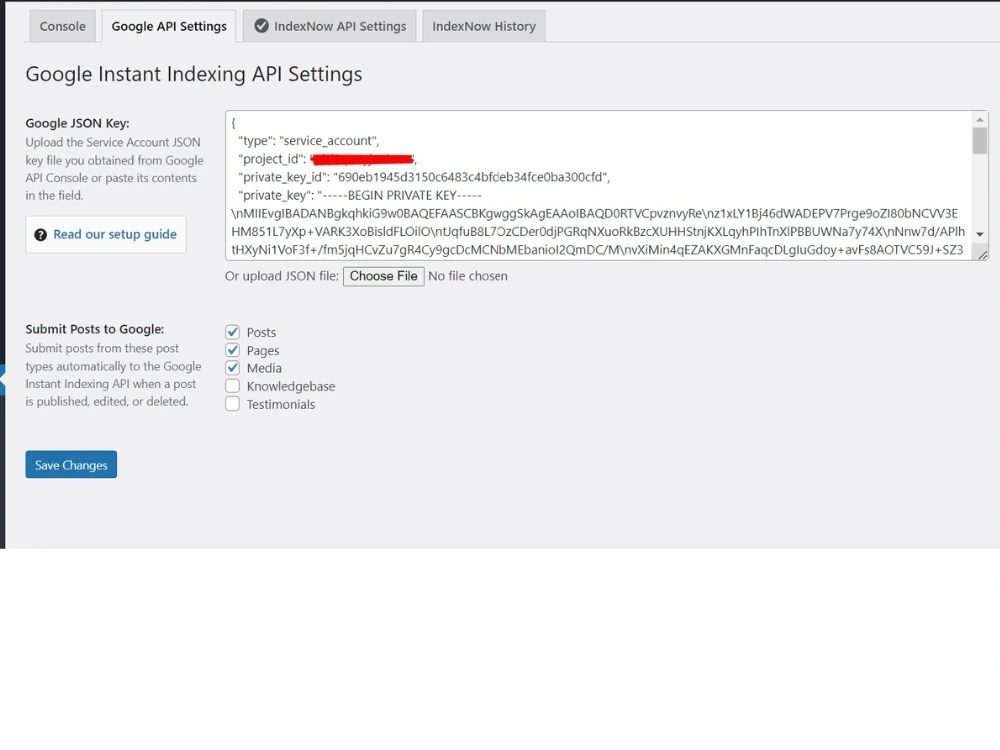The image size is (1000, 750).
Task: Enable Knowledgebase submission
Action: coord(232,386)
